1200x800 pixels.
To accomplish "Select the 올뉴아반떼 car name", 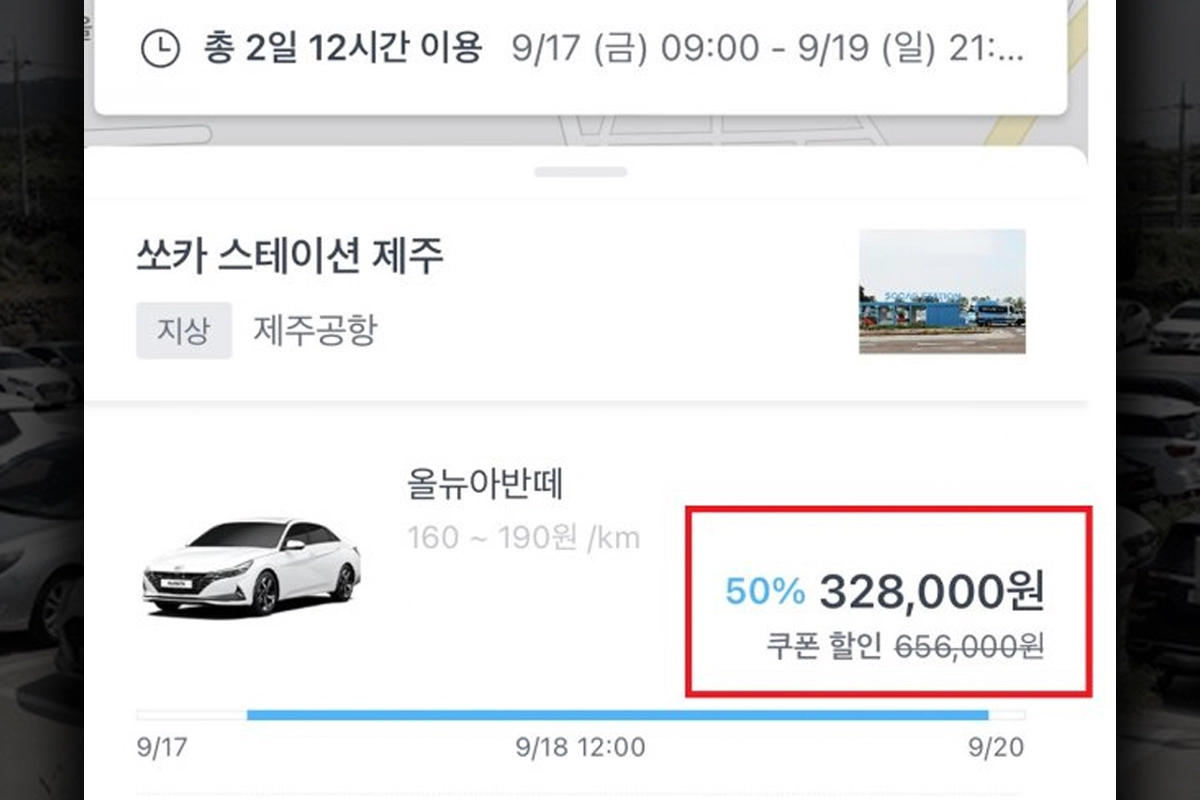I will (486, 485).
